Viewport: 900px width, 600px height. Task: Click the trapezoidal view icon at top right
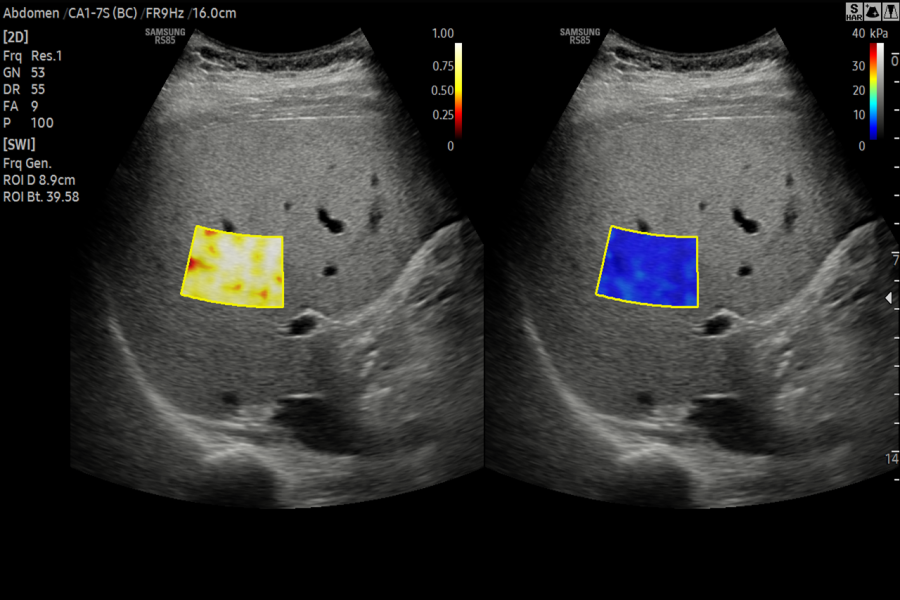888,12
